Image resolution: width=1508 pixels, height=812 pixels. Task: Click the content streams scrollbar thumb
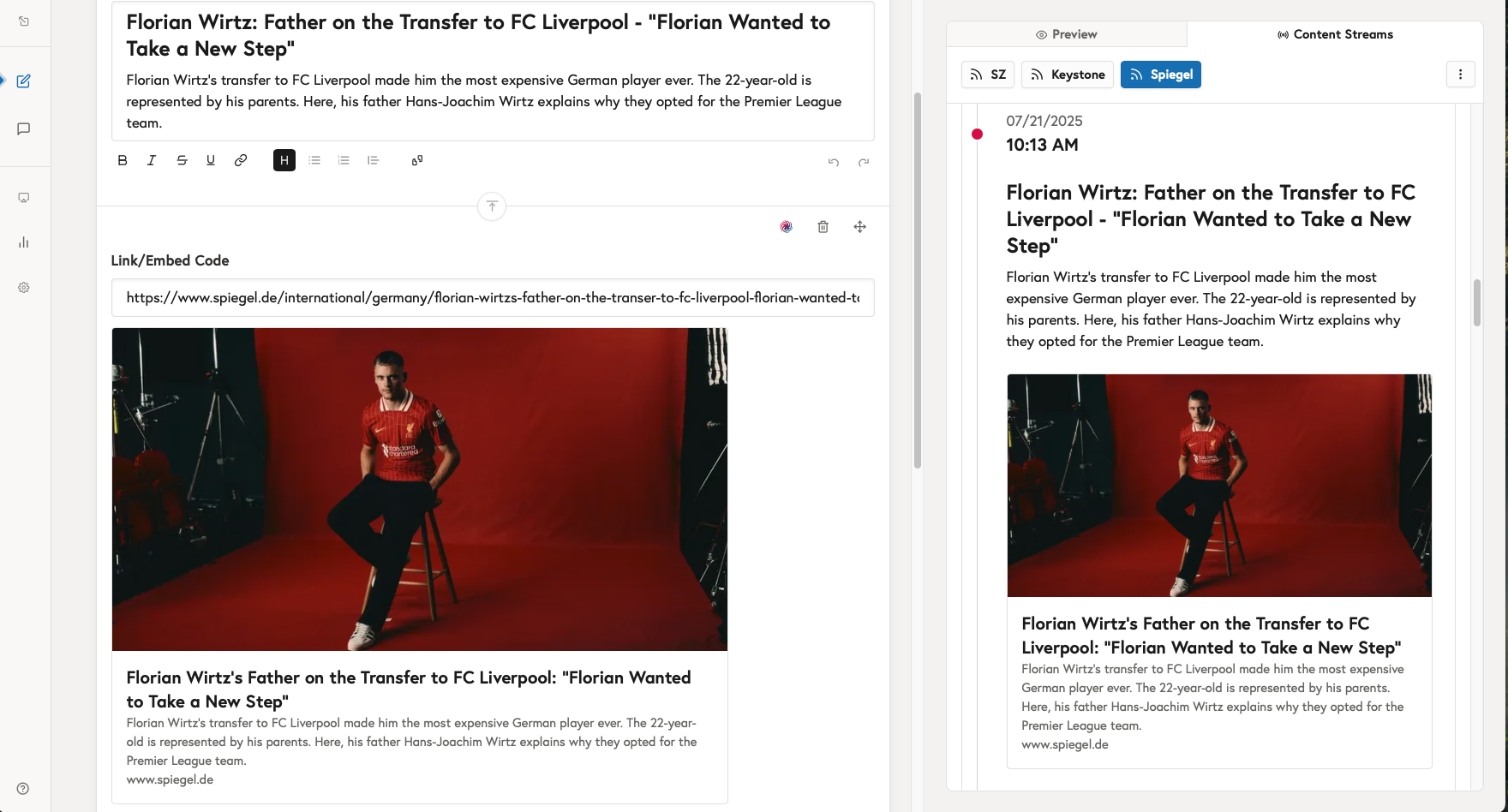click(1477, 302)
